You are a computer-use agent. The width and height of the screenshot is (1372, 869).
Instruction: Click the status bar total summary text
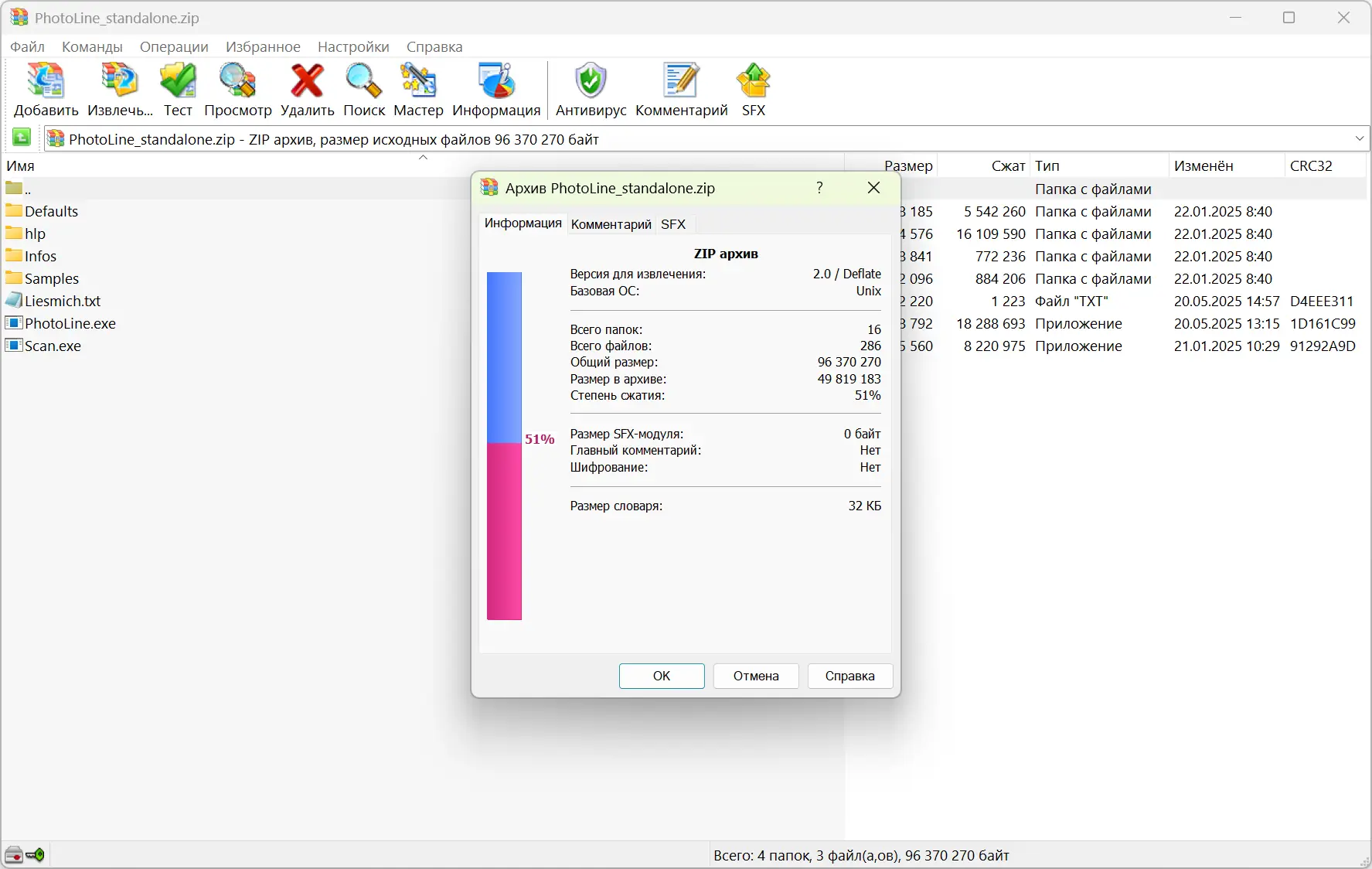tap(861, 855)
